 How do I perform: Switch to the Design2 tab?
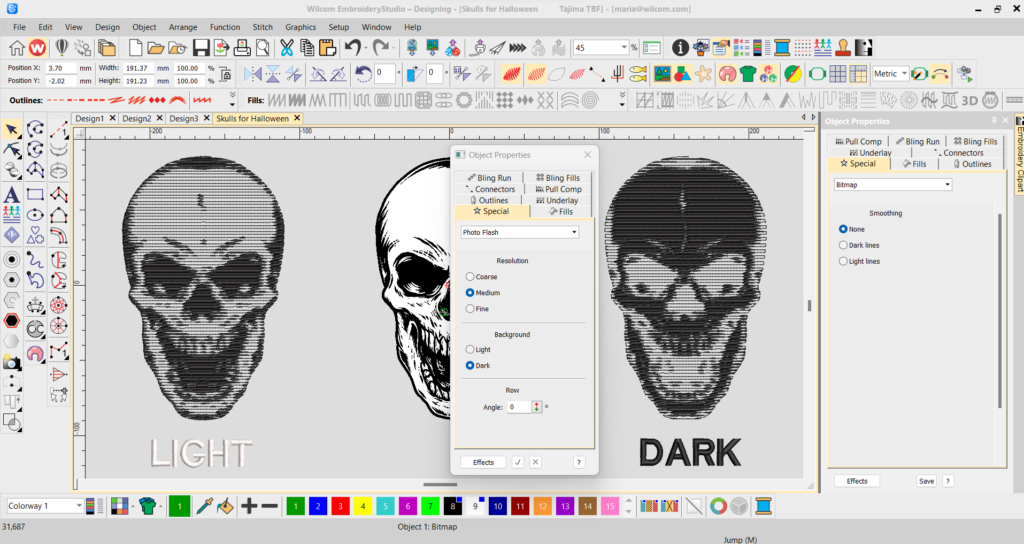tap(136, 118)
